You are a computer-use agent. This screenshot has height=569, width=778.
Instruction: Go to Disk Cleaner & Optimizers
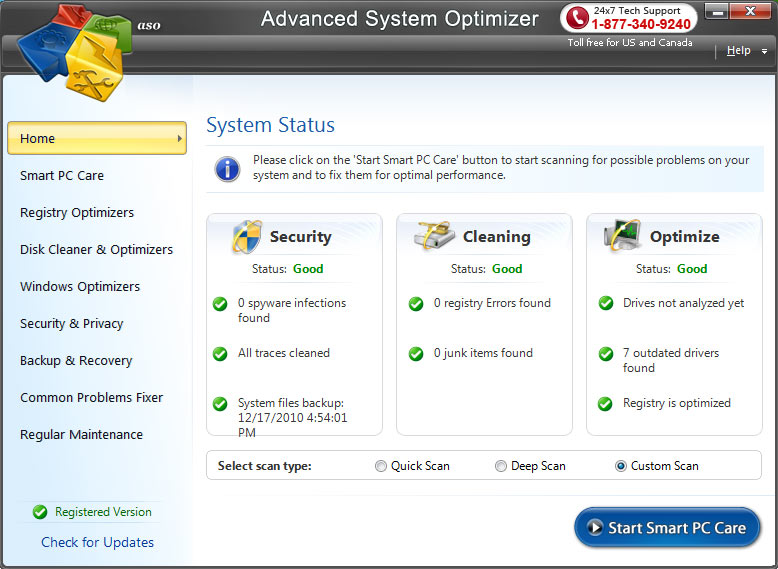pyautogui.click(x=96, y=250)
